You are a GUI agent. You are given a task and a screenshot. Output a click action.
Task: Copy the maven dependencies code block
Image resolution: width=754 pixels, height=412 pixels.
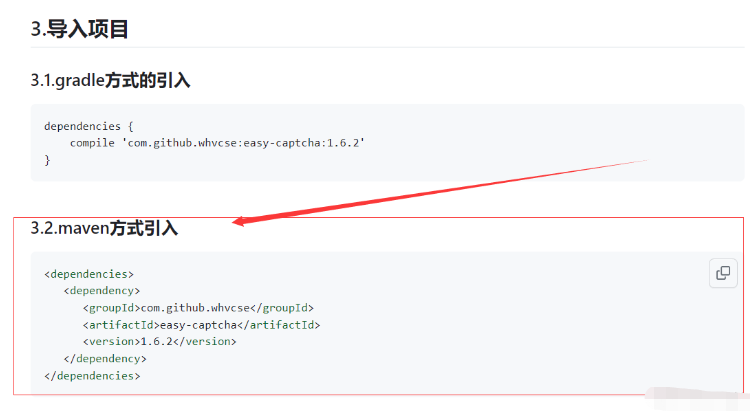[723, 273]
